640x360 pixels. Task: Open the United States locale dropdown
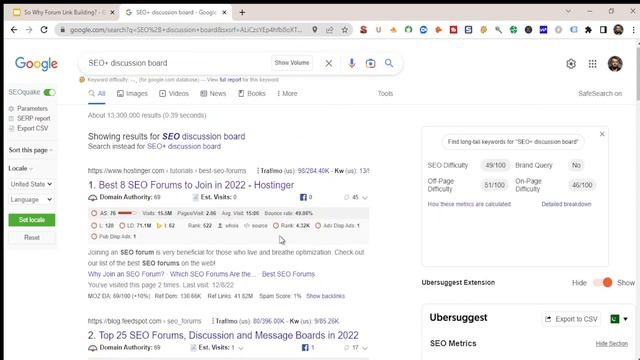(31, 184)
